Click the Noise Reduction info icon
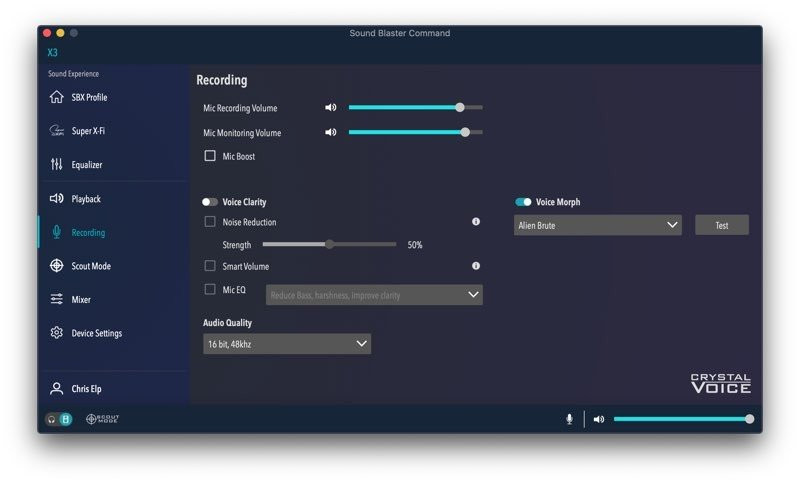This screenshot has height=483, width=800. coord(476,222)
